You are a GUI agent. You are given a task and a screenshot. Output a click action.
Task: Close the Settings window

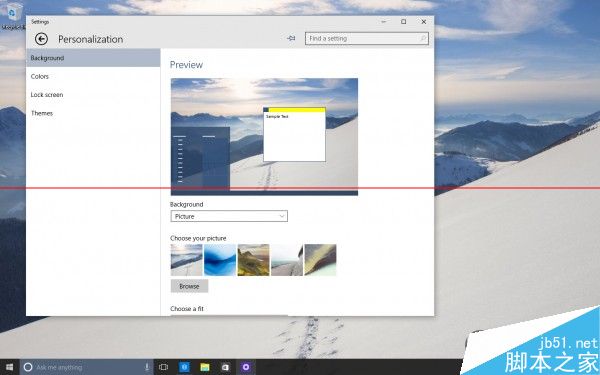tap(424, 22)
